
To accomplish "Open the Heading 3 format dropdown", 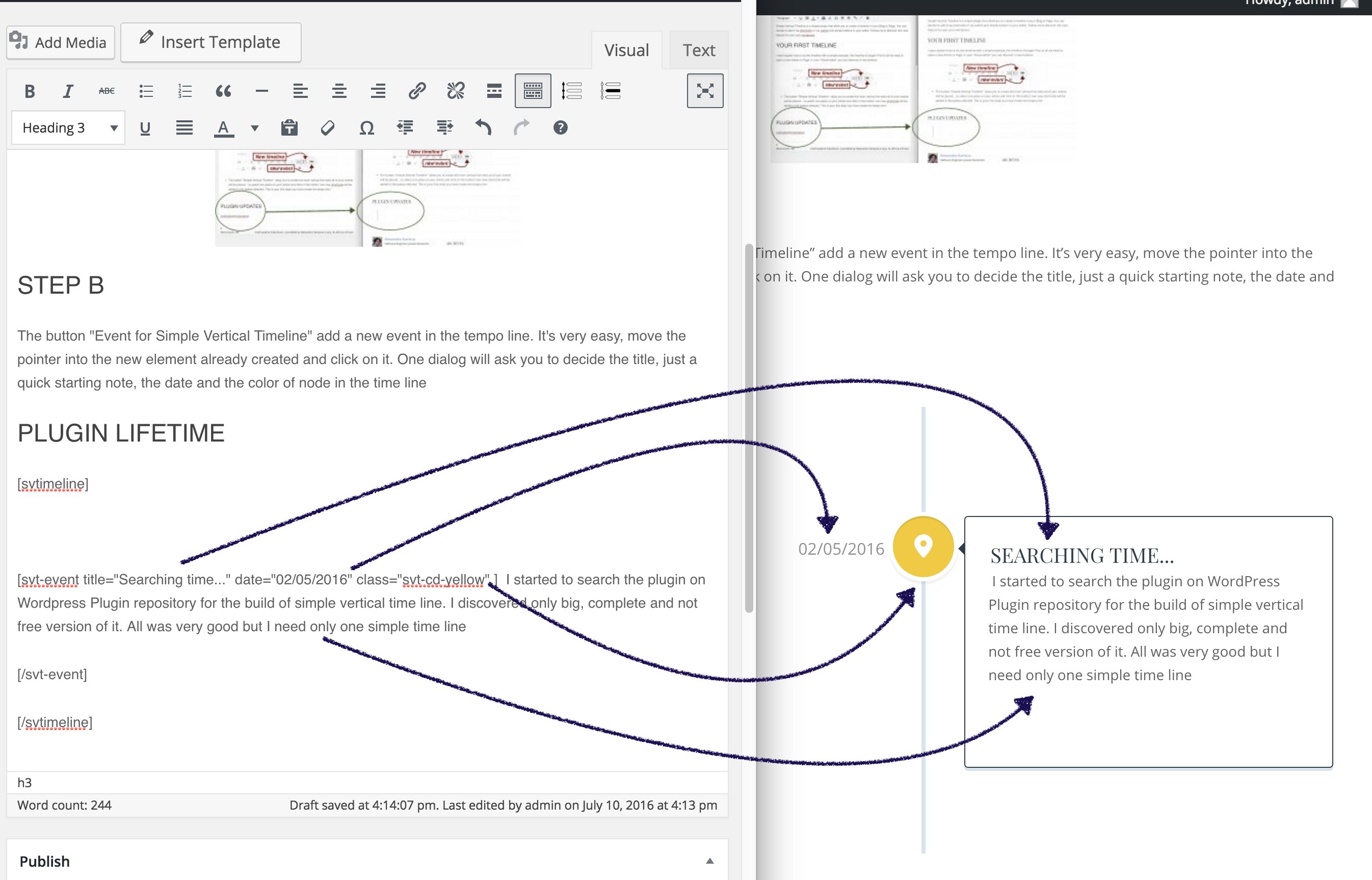I will pos(67,127).
